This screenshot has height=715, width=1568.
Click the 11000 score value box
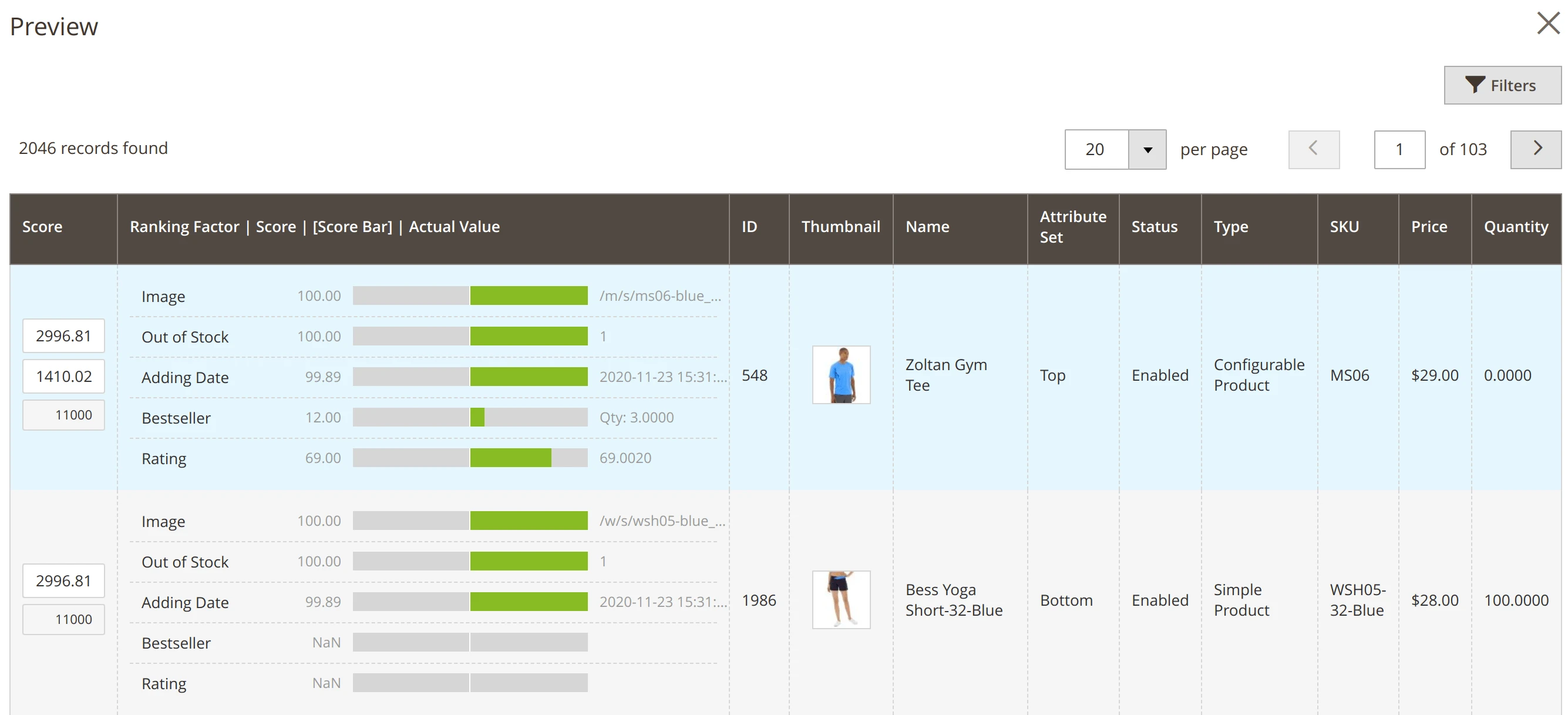(x=63, y=415)
